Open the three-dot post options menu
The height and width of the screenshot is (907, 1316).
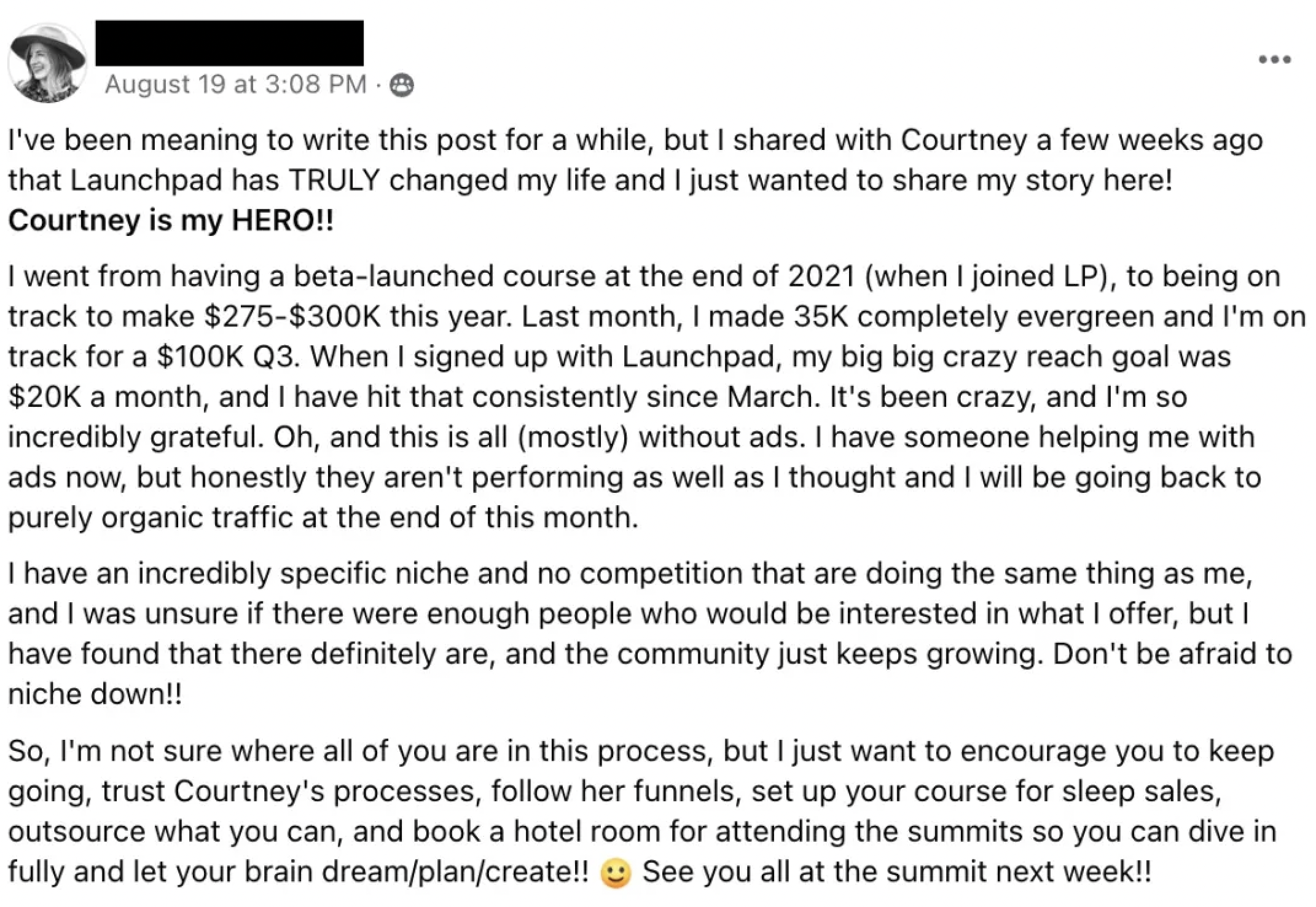tap(1274, 60)
